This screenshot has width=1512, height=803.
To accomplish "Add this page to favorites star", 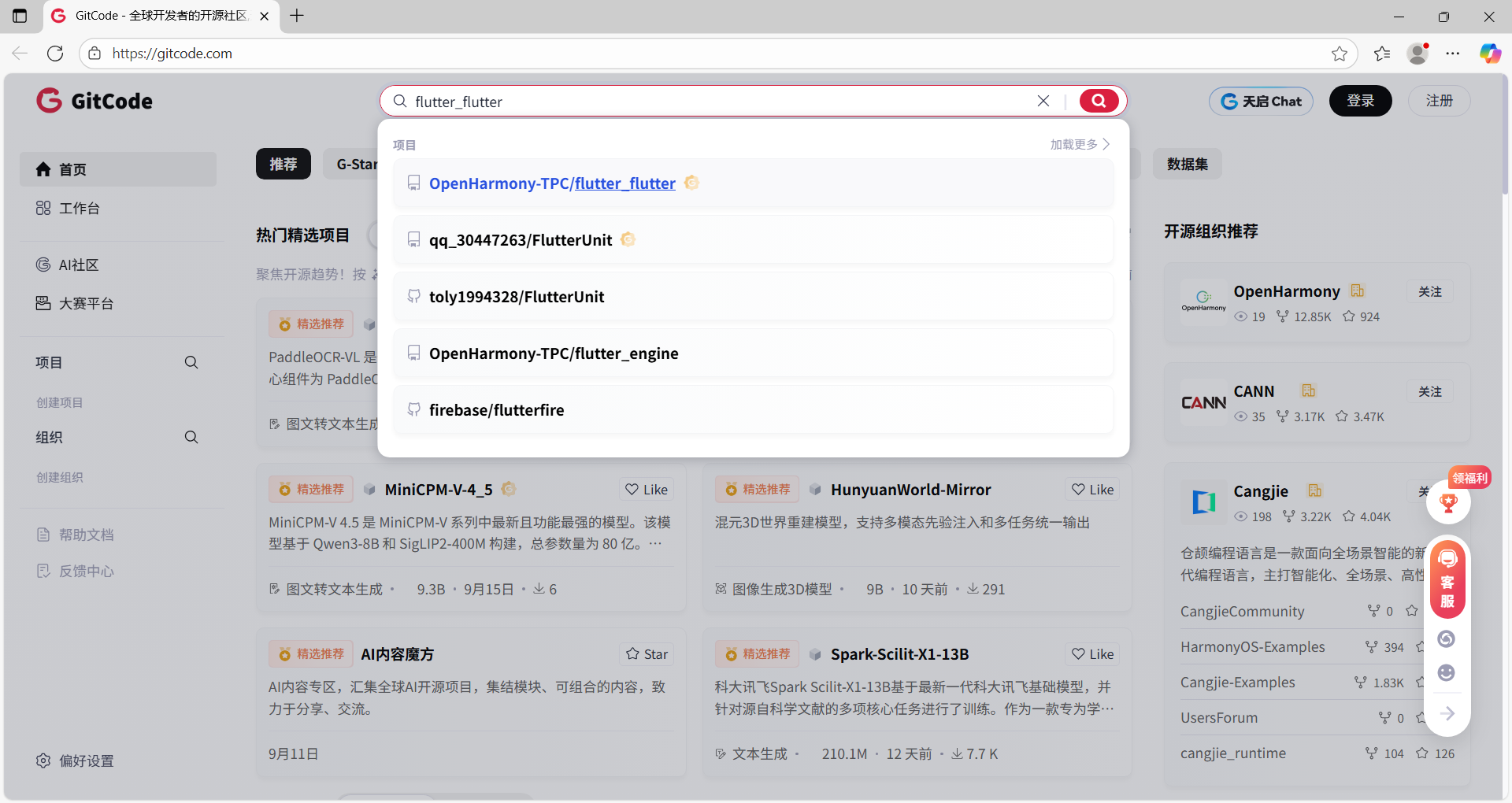I will pos(1340,53).
